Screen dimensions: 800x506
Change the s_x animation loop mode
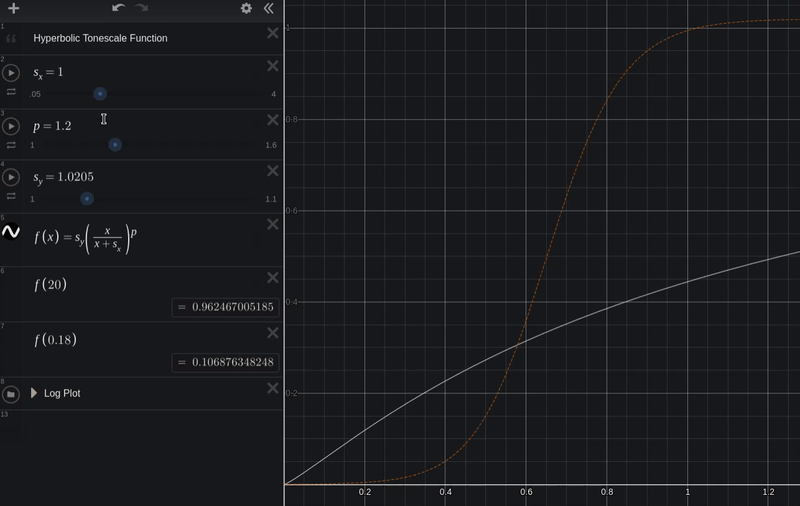[x=11, y=93]
